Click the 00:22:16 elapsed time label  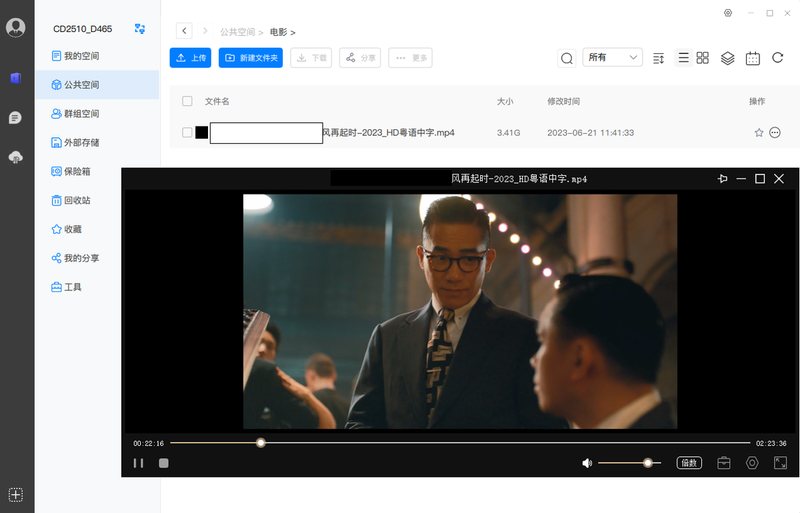click(x=148, y=443)
